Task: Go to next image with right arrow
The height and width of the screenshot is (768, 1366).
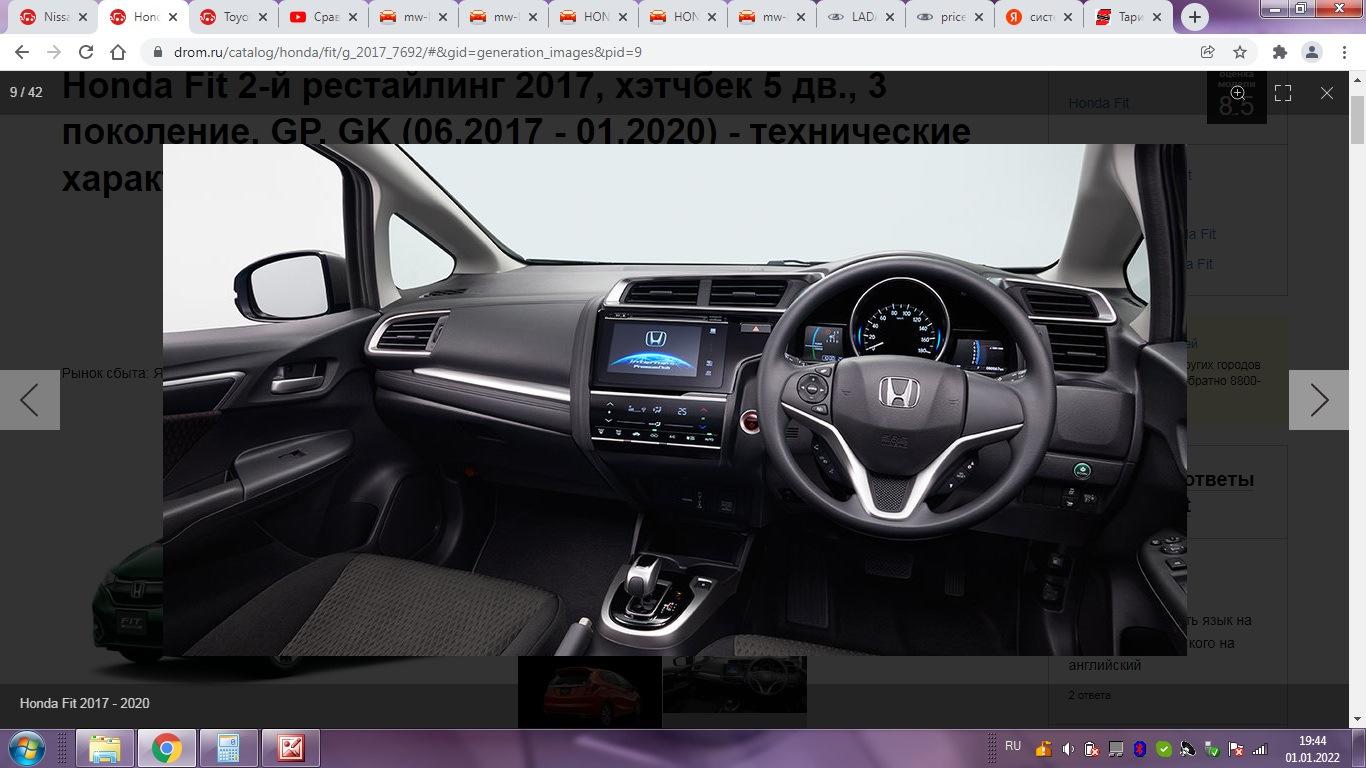Action: coord(1319,400)
